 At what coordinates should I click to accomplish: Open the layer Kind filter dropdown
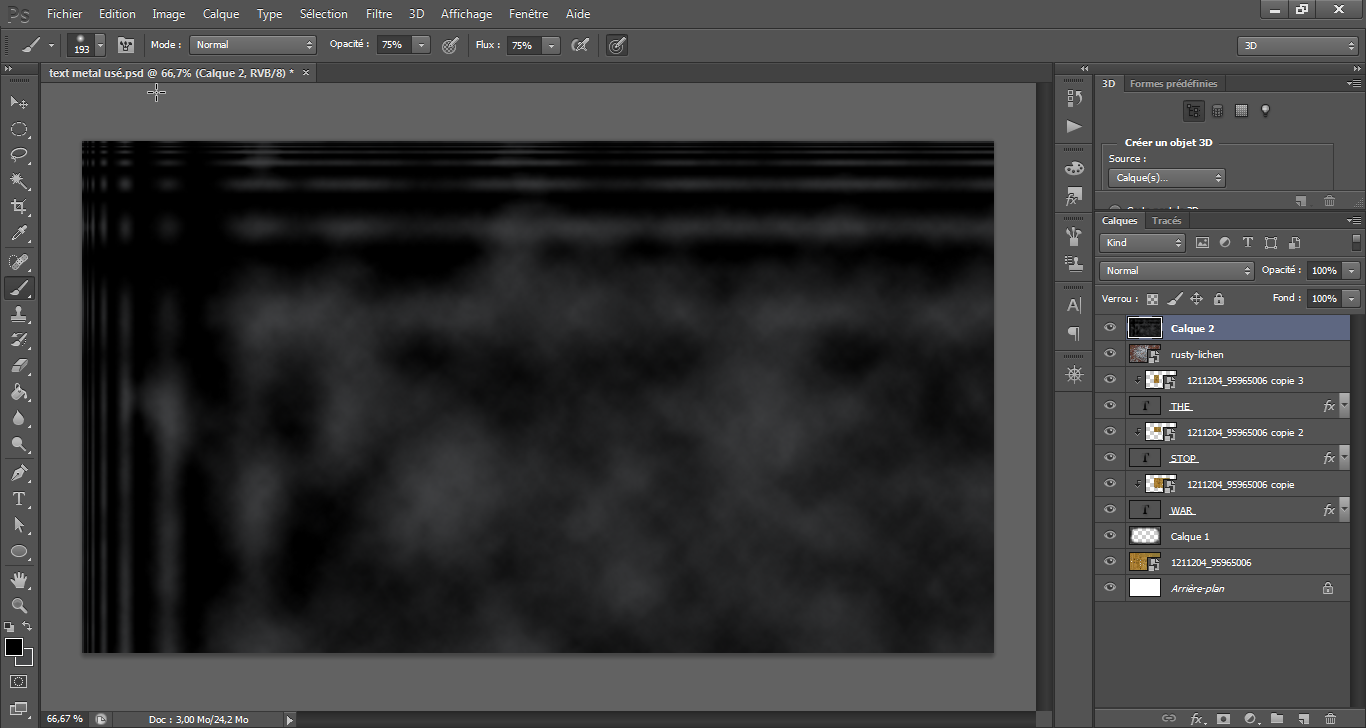click(1142, 242)
